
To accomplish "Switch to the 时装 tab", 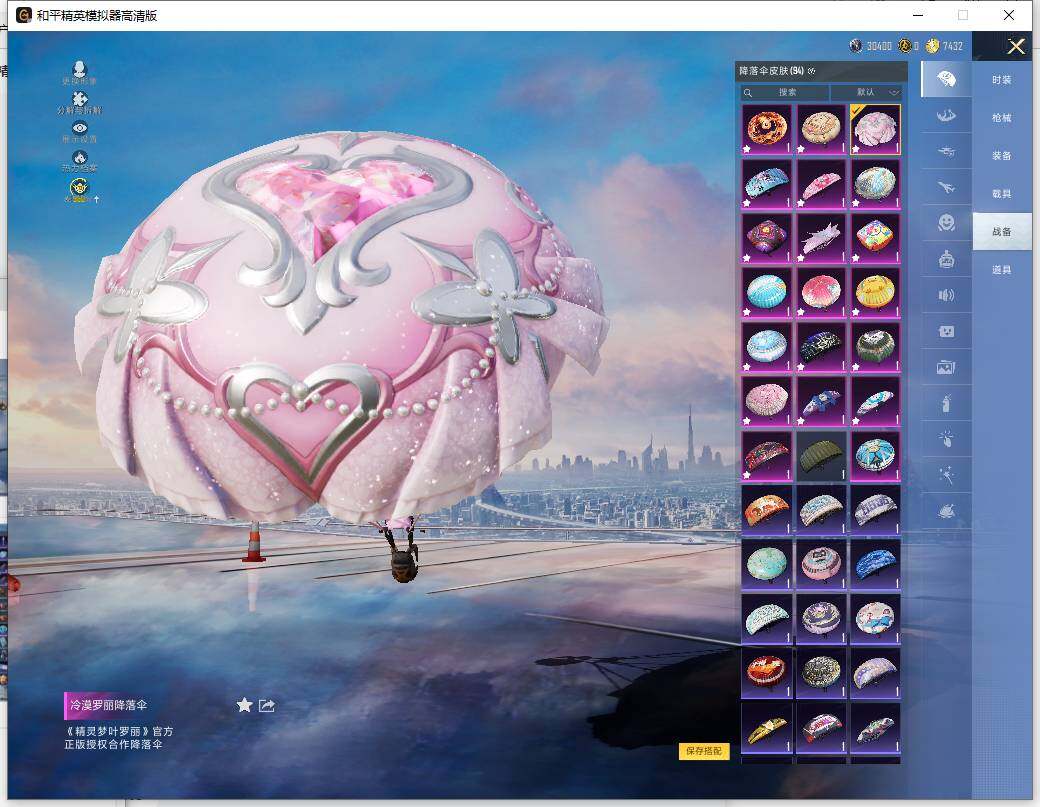I will coord(1002,80).
